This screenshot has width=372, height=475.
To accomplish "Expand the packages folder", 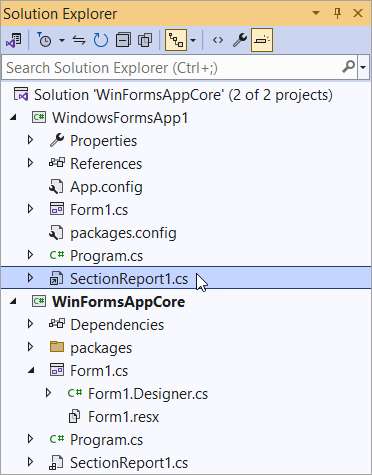I will click(x=30, y=347).
